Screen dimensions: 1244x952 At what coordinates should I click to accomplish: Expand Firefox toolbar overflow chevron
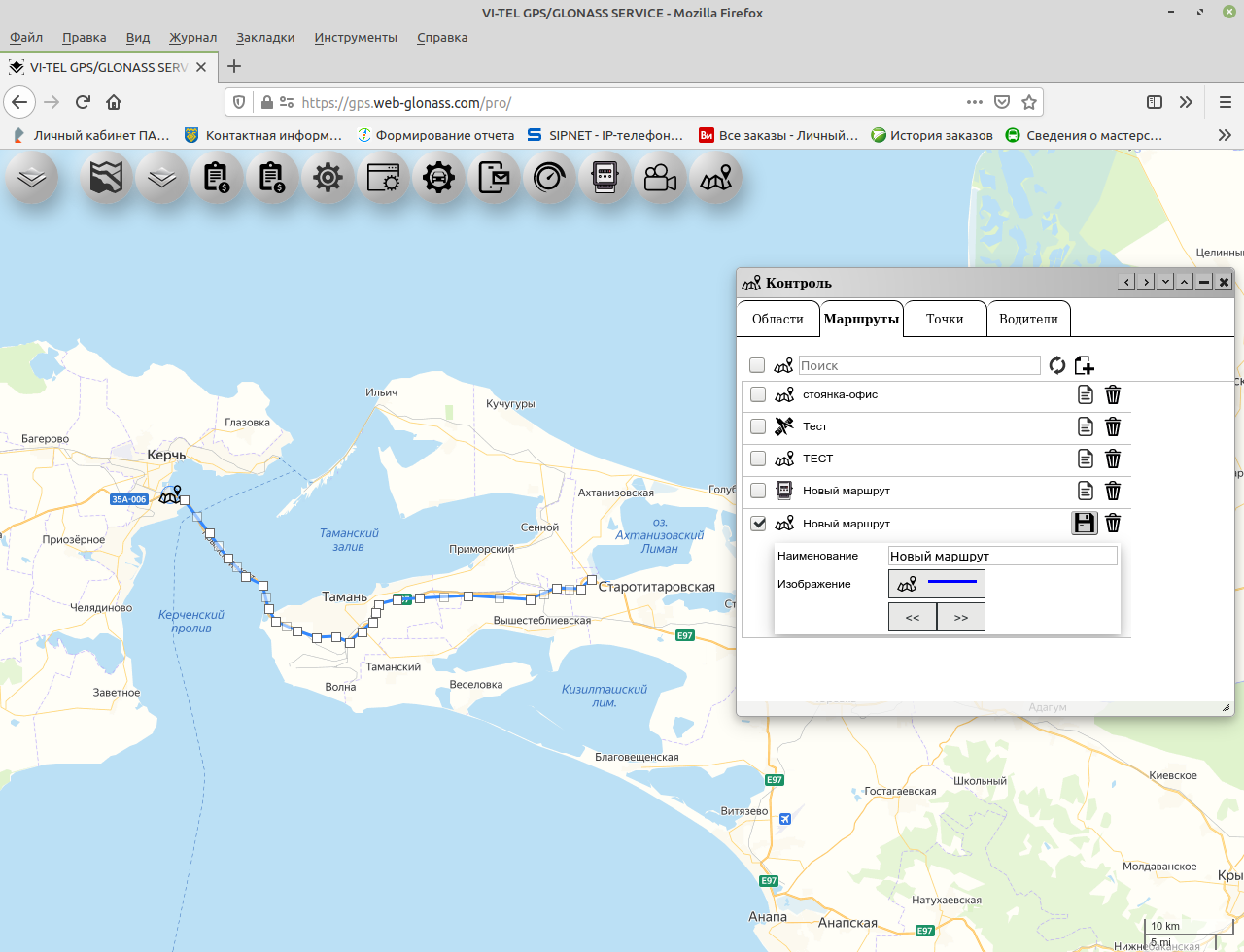coord(1186,102)
